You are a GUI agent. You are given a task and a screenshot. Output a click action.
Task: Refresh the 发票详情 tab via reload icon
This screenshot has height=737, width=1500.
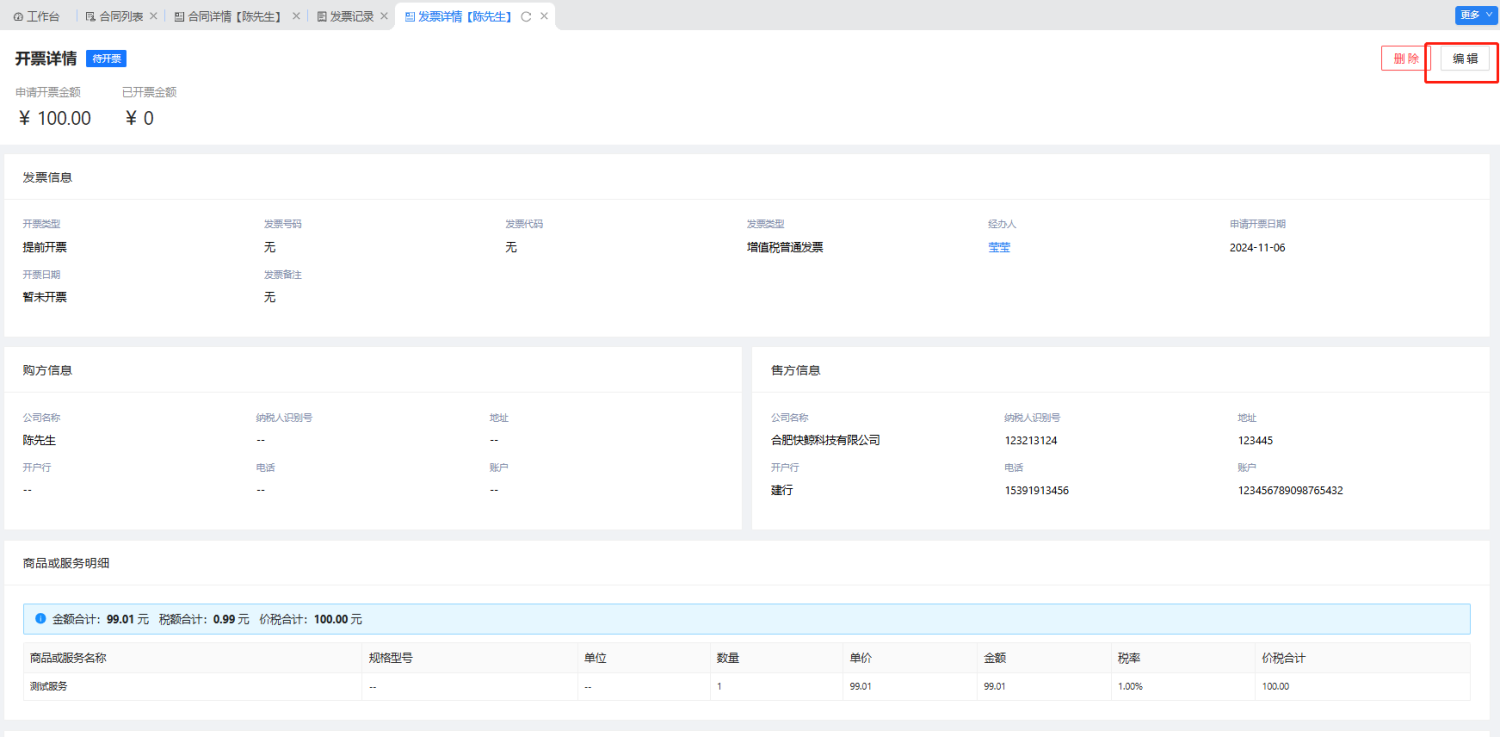coord(526,17)
